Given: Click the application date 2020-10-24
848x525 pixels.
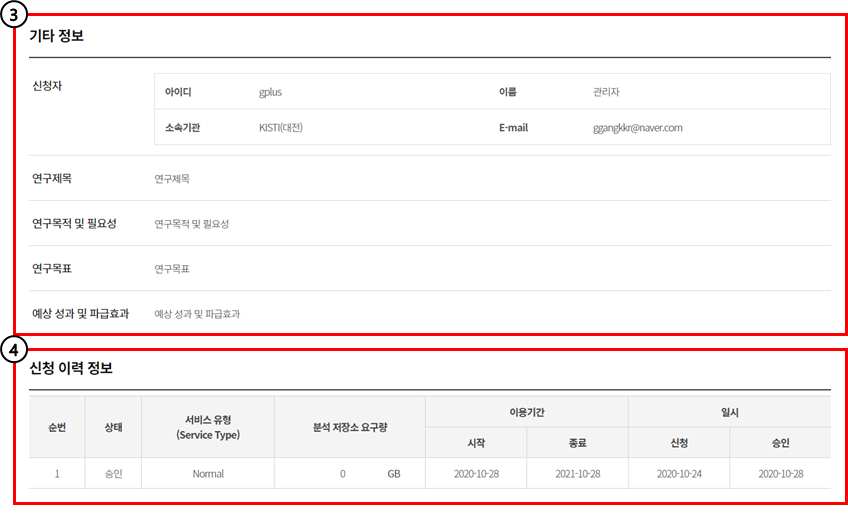Looking at the screenshot, I should [x=678, y=474].
